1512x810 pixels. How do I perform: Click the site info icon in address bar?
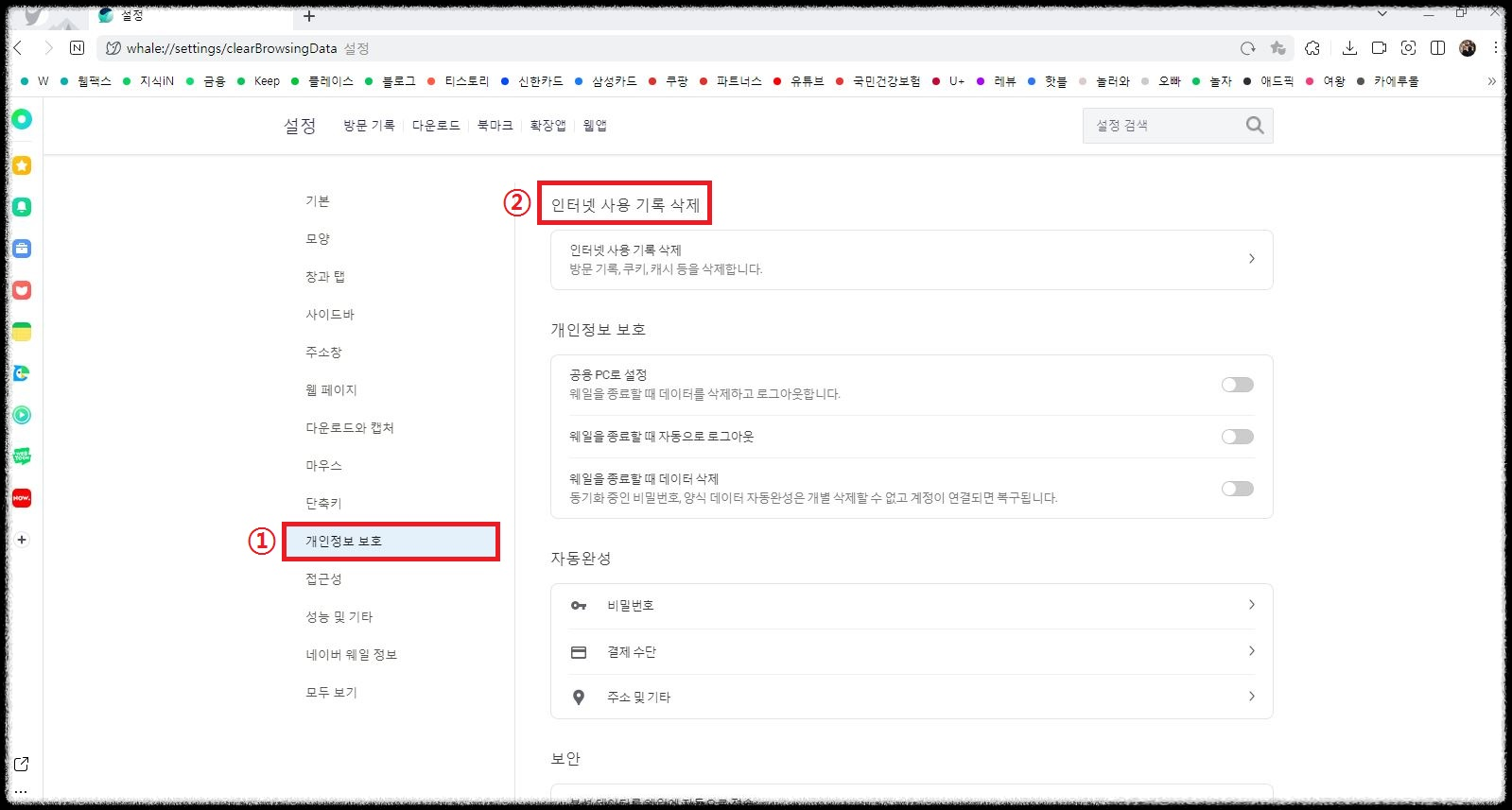click(x=113, y=48)
